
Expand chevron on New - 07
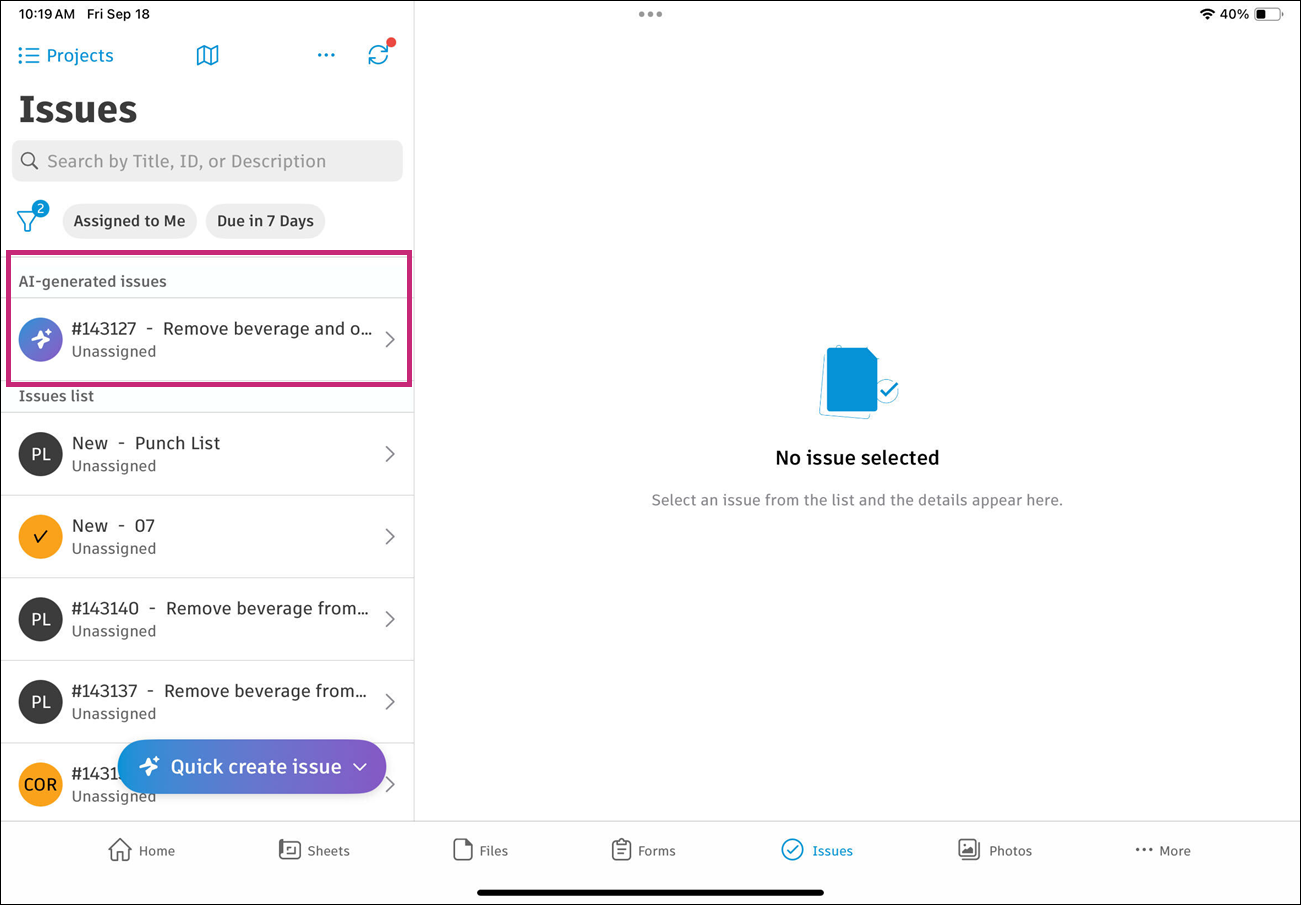coord(390,537)
